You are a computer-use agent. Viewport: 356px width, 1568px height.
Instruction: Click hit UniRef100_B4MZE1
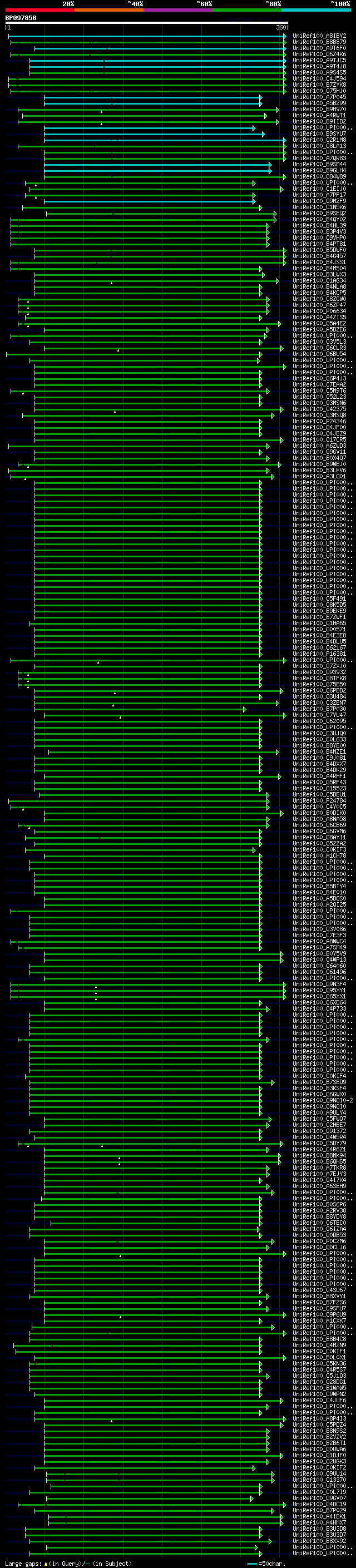[x=319, y=752]
